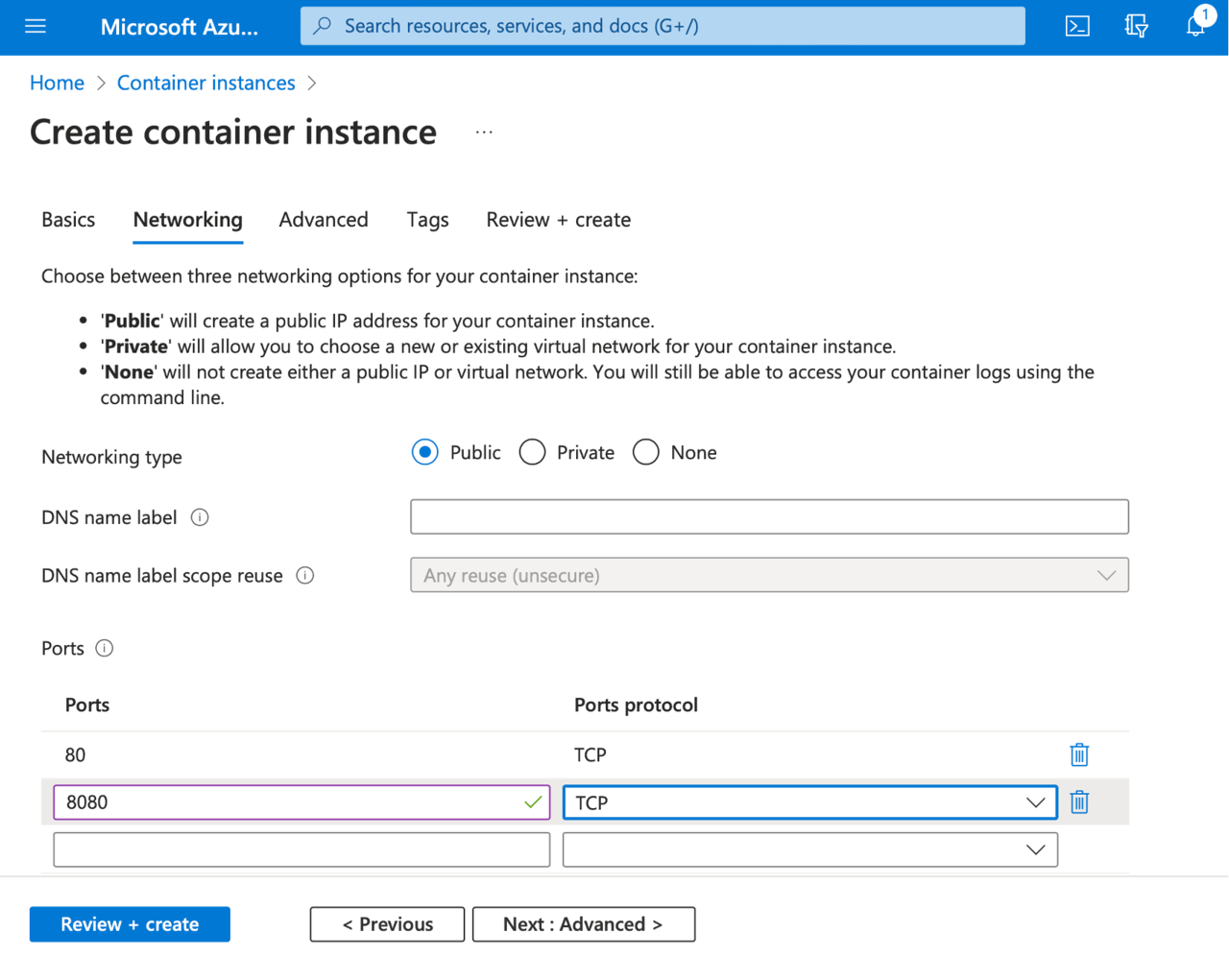
Task: Click the resources search box
Action: point(662,26)
